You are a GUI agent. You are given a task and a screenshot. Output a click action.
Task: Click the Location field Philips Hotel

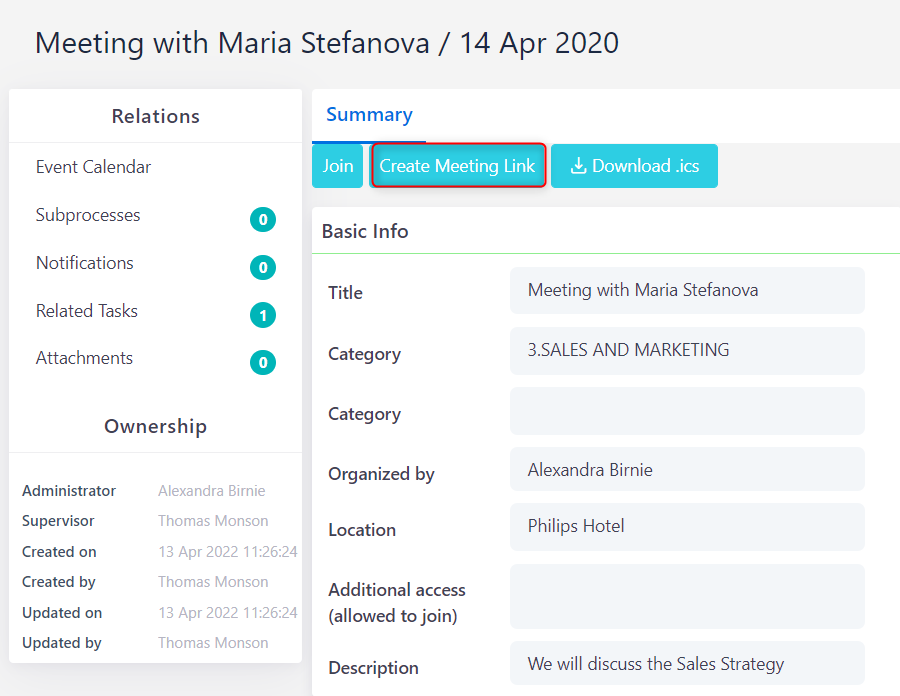[687, 526]
